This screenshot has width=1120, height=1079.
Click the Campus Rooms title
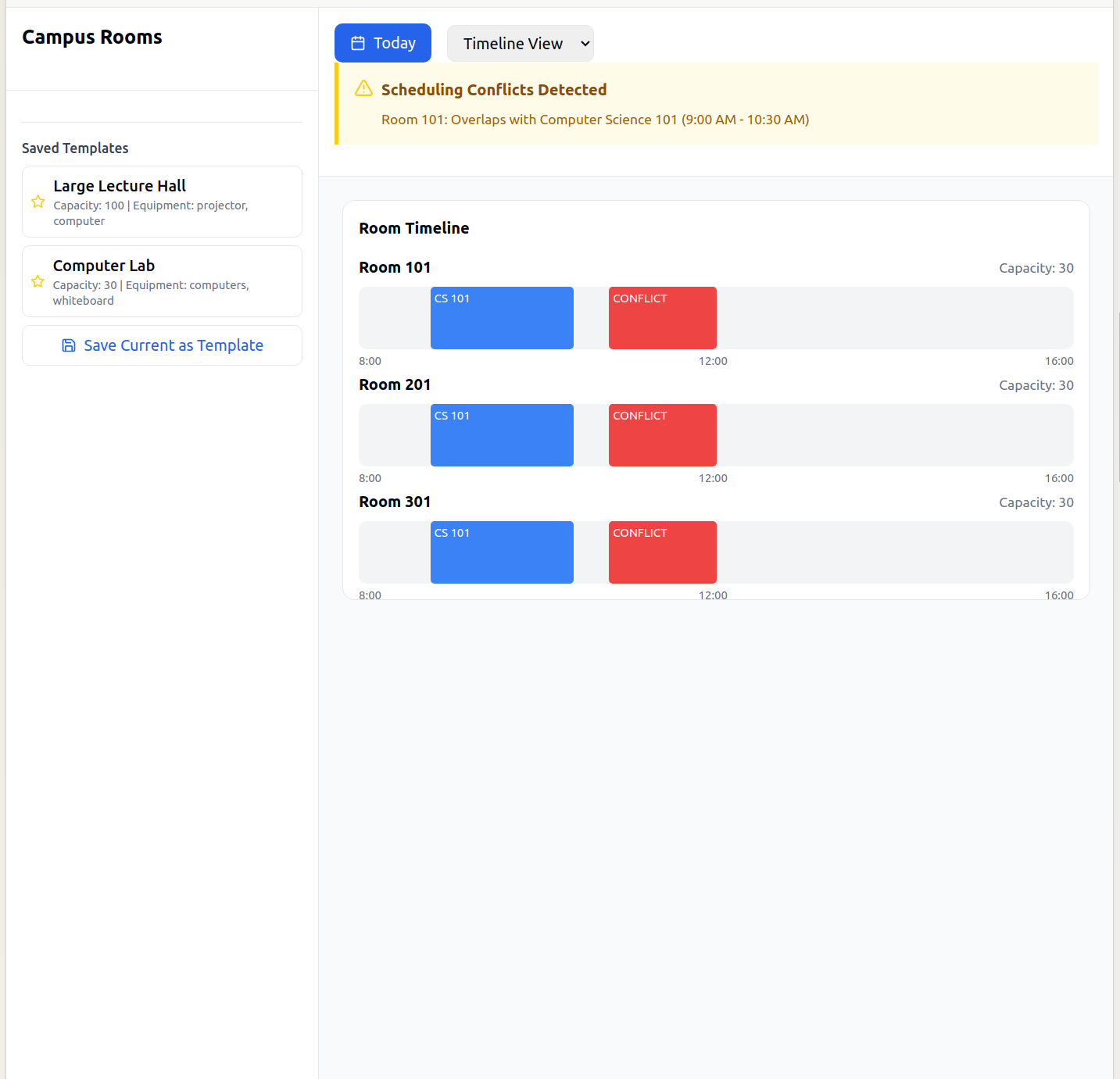tap(92, 38)
